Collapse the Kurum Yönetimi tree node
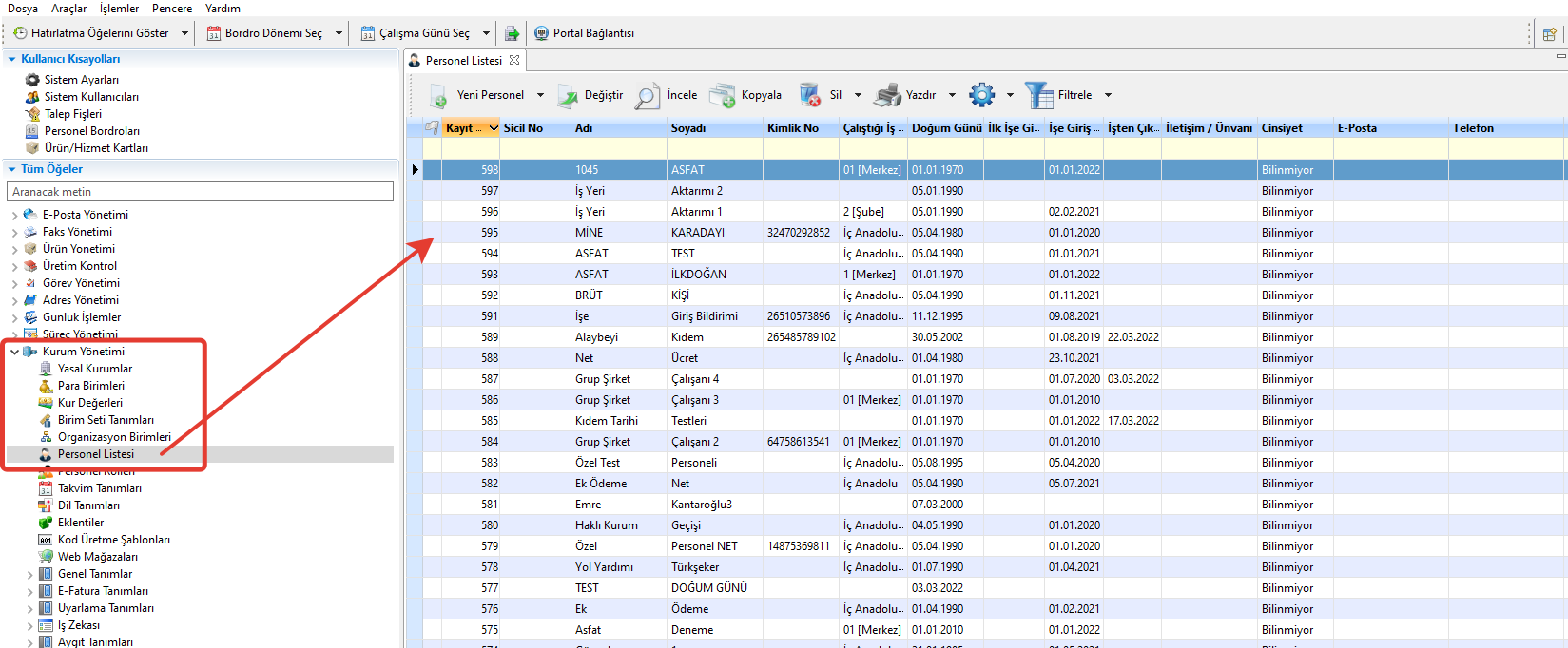The image size is (1568, 648). (14, 352)
